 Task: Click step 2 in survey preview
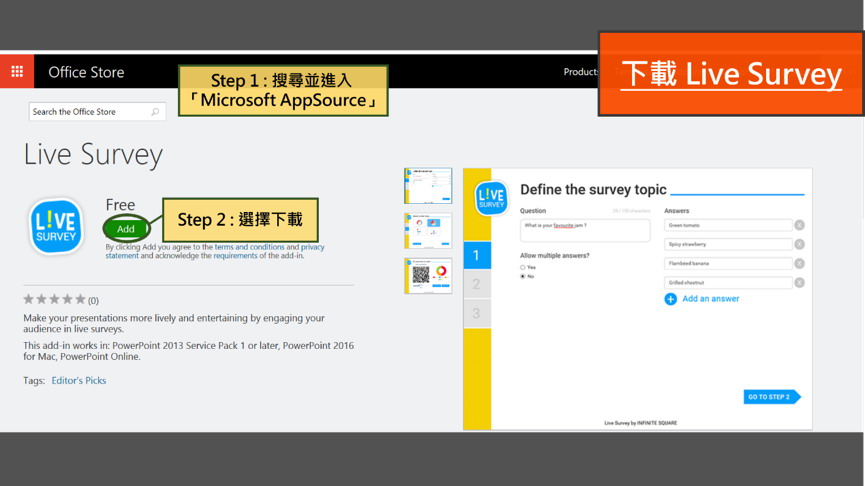point(477,285)
